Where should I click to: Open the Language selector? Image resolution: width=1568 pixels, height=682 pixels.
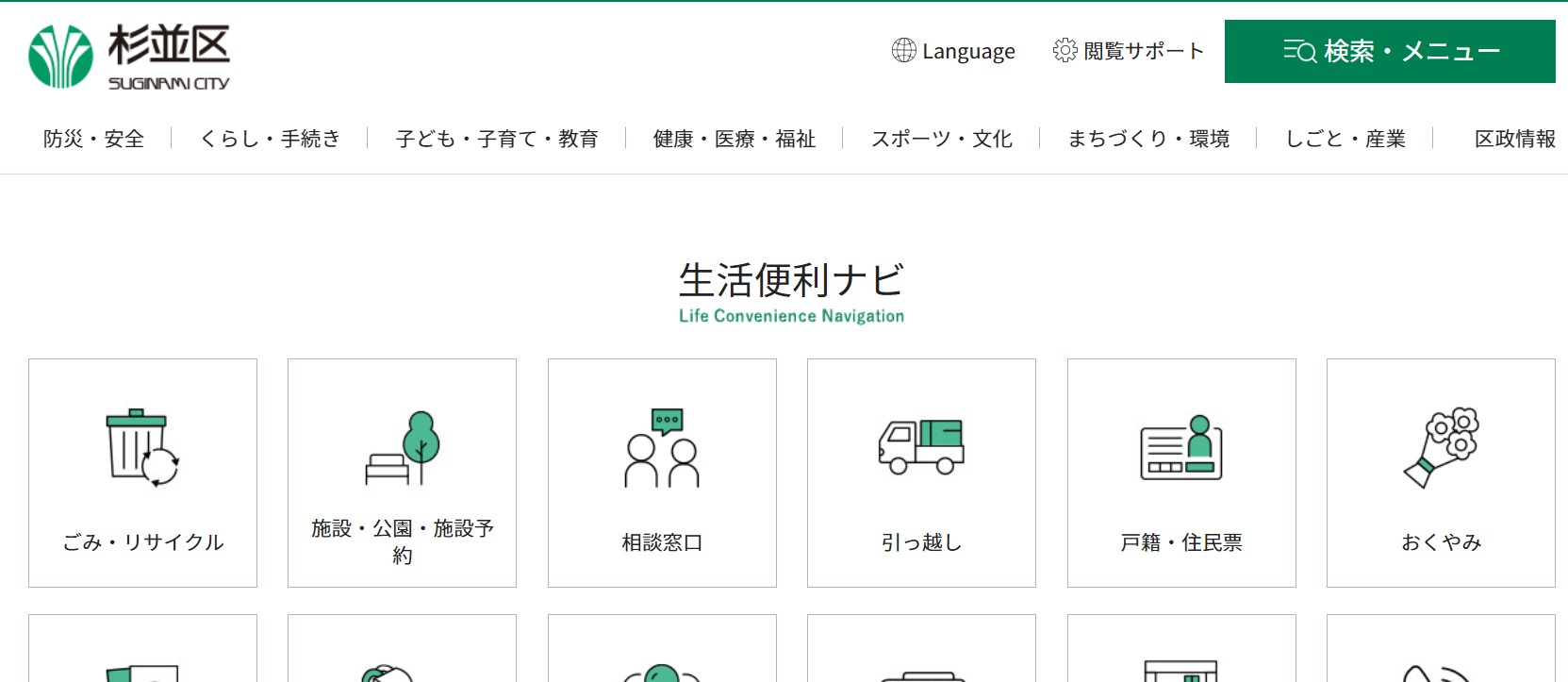point(953,51)
